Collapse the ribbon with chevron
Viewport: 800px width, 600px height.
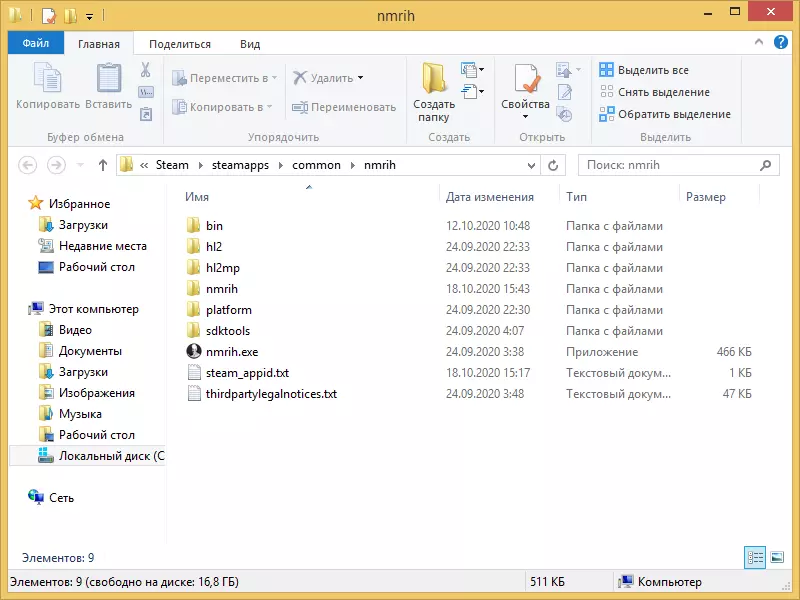tap(759, 42)
